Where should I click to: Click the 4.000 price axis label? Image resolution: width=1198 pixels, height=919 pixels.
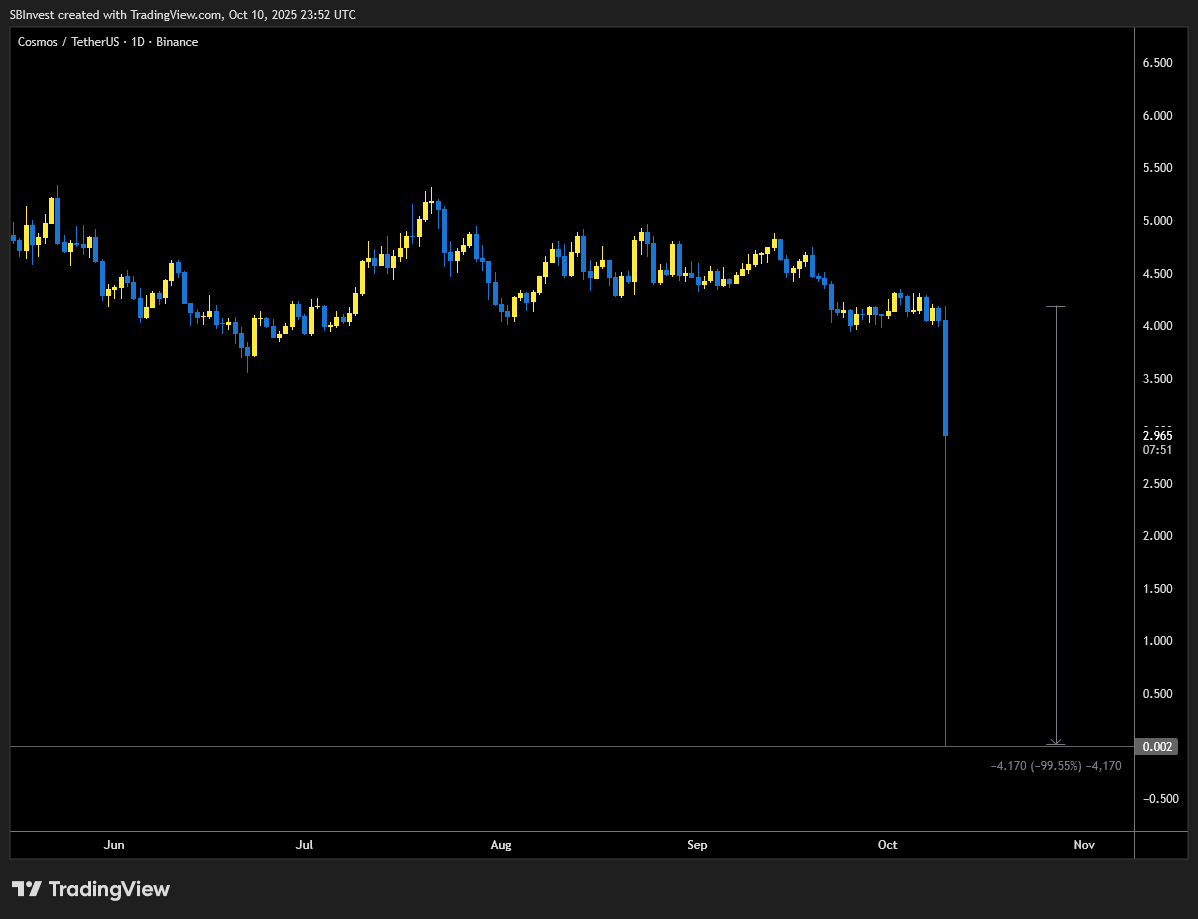(x=1158, y=326)
